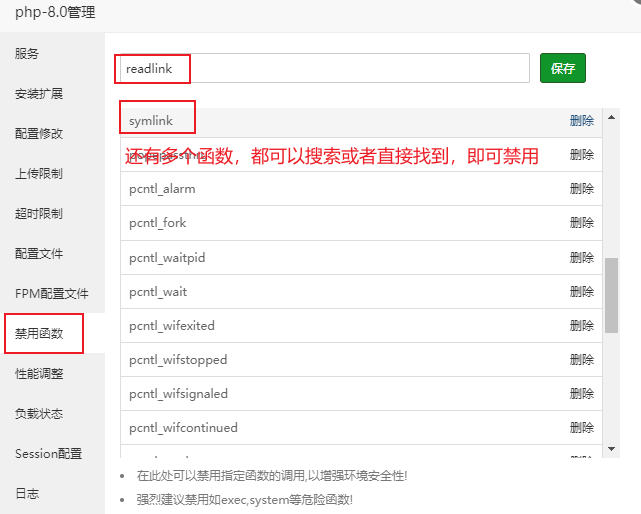Screen dimensions: 641x514
Task: Remove pcntl_waitpid from the list
Action: click(581, 257)
